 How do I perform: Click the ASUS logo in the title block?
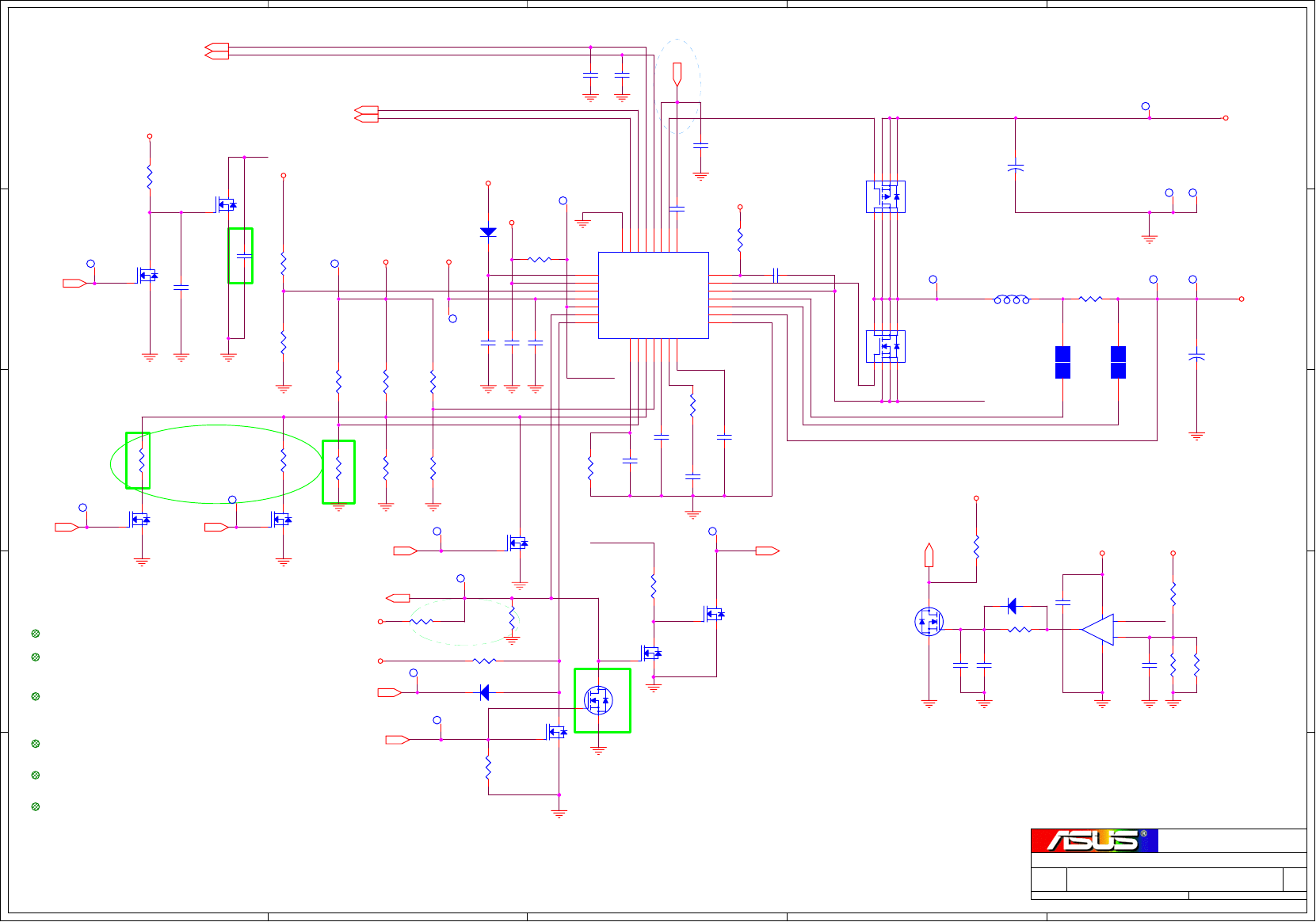(x=1094, y=840)
